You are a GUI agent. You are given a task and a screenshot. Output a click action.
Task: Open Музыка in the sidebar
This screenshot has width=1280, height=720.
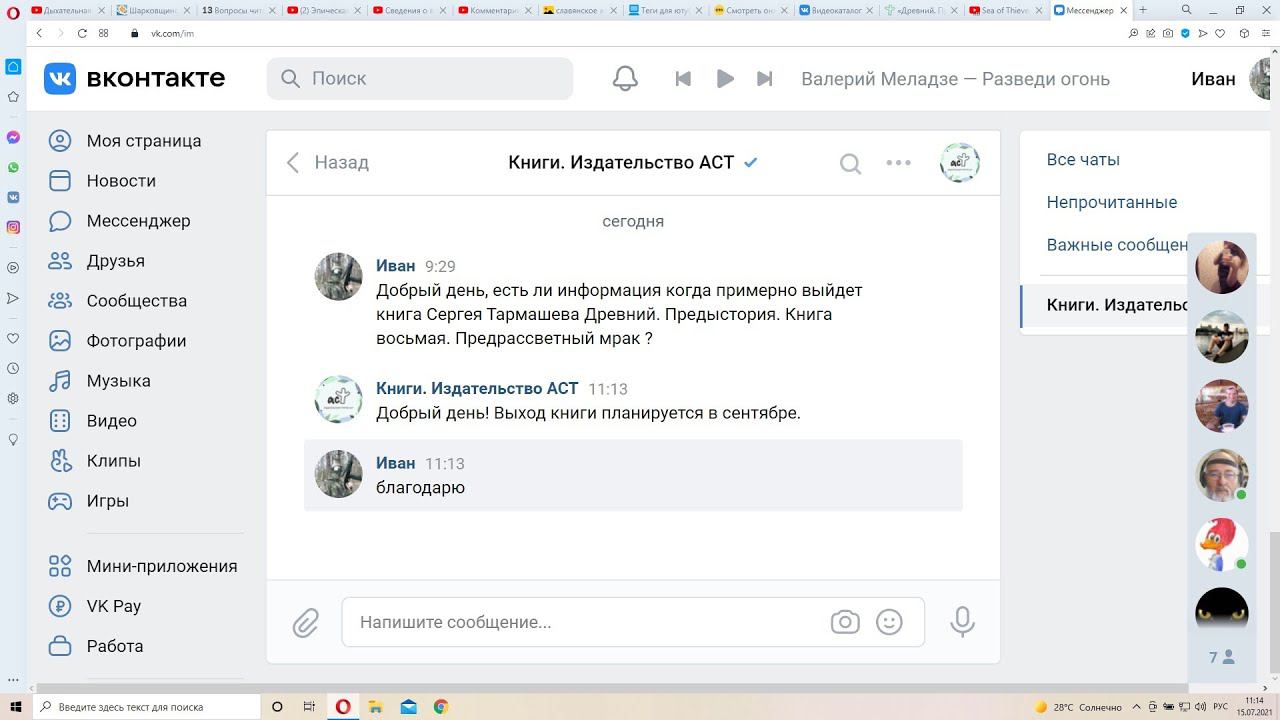point(118,381)
